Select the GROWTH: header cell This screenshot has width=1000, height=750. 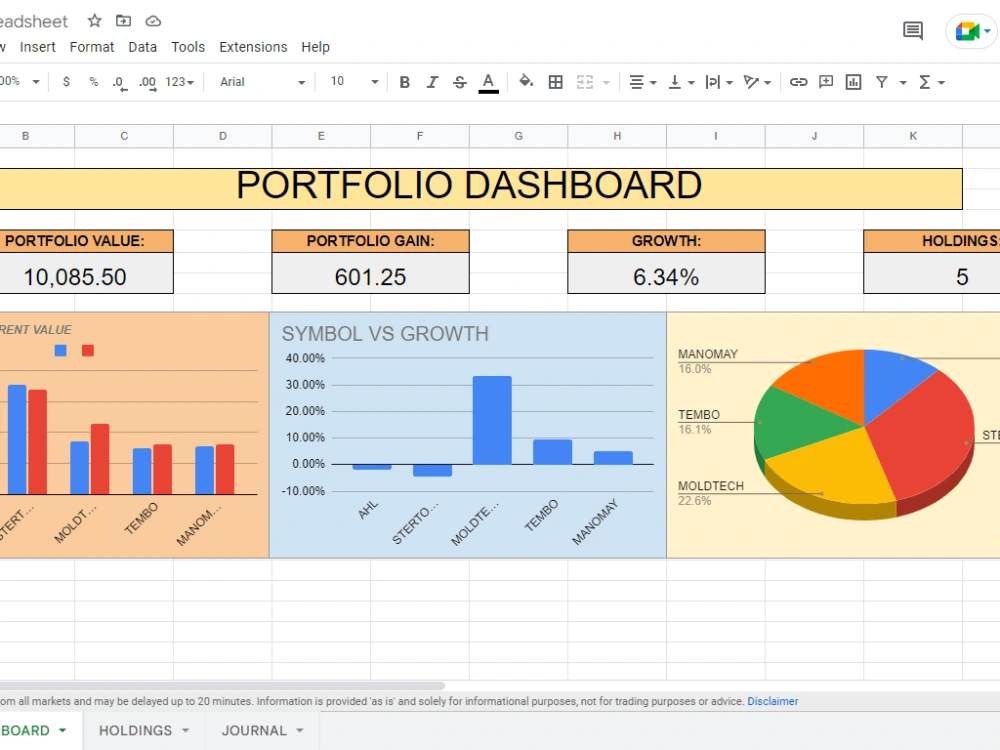click(666, 241)
